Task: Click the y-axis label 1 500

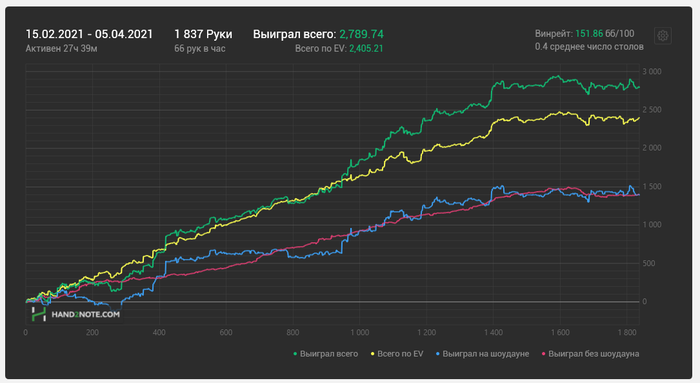Action: 652,187
